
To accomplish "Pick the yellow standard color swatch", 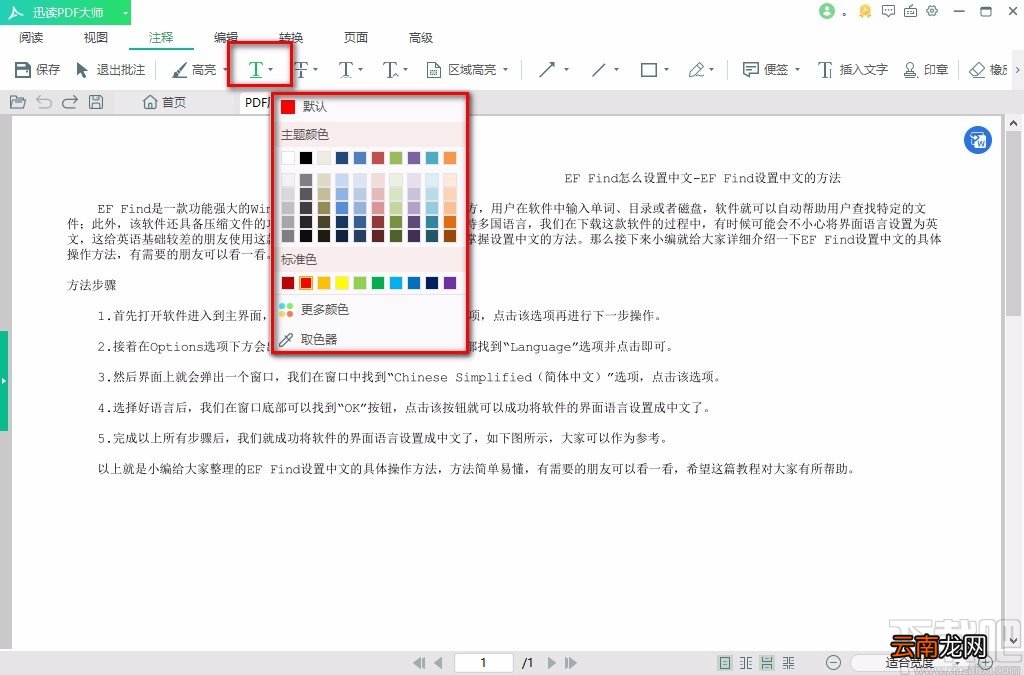I will (342, 283).
